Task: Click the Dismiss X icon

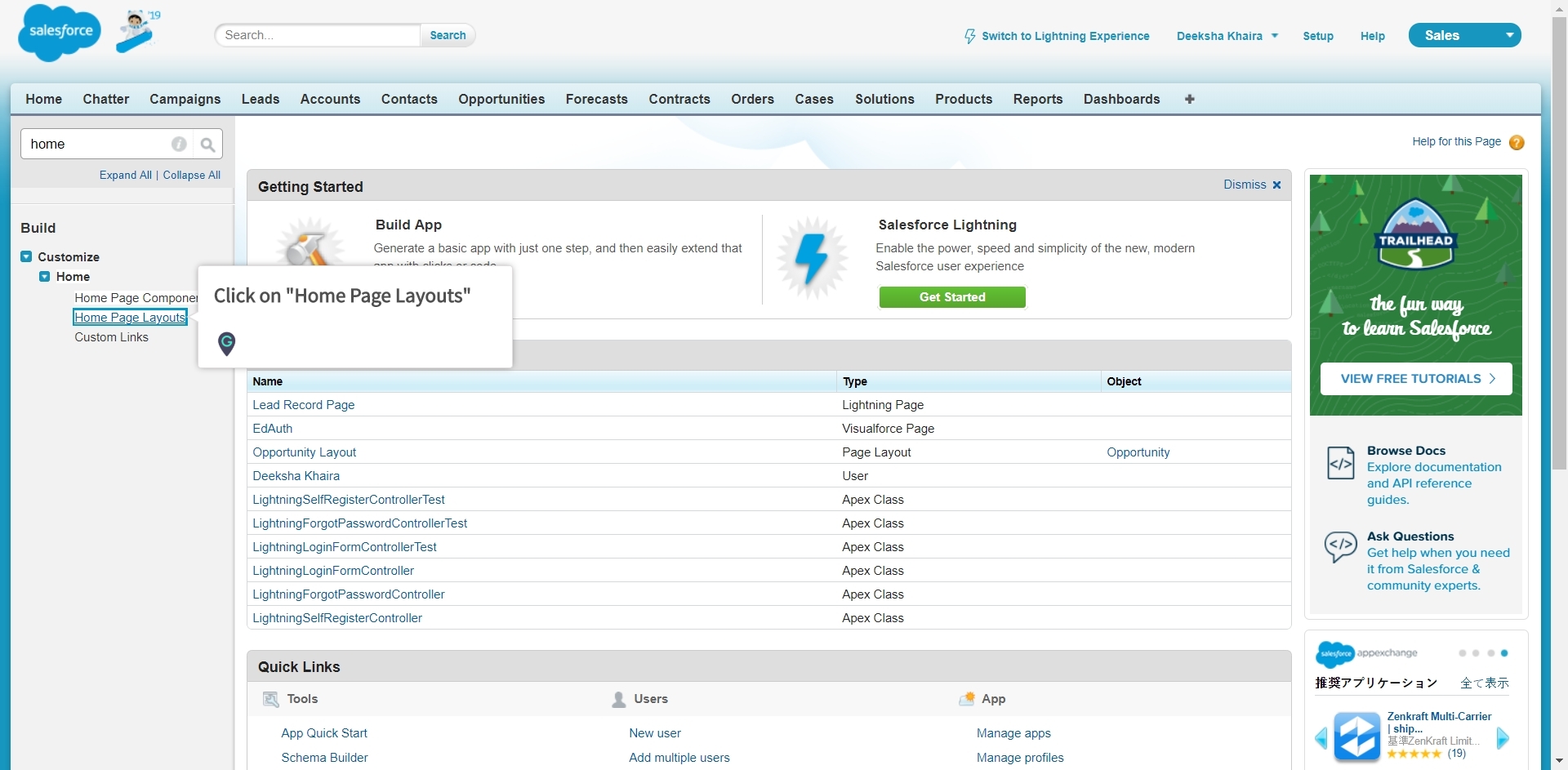Action: click(1276, 185)
